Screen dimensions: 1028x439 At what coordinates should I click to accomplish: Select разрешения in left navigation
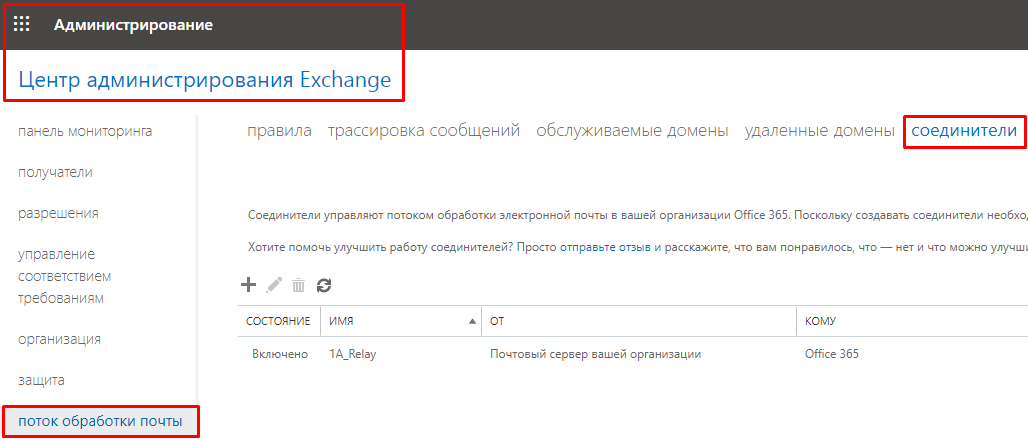pos(58,213)
